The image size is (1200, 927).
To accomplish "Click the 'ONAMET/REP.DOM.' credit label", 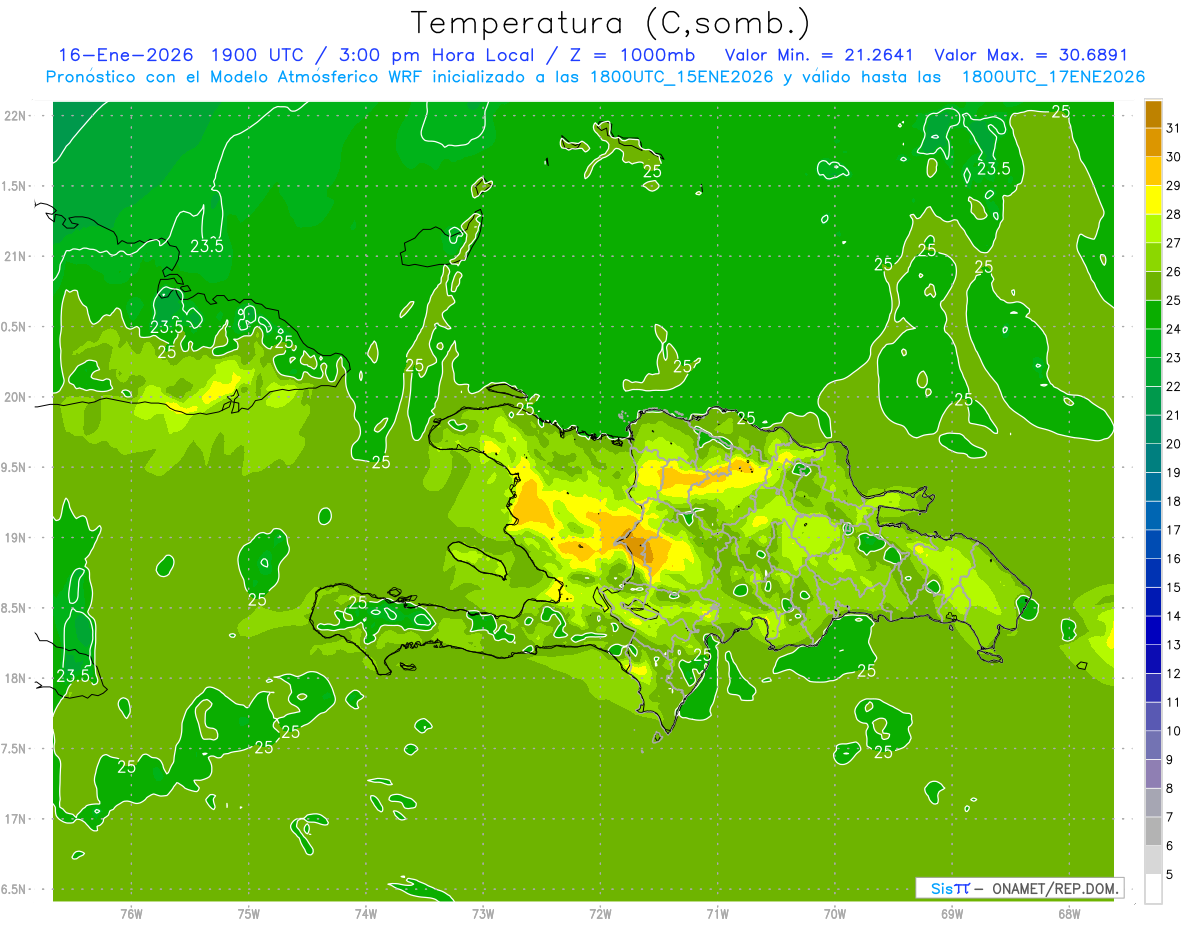I will pos(1056,888).
